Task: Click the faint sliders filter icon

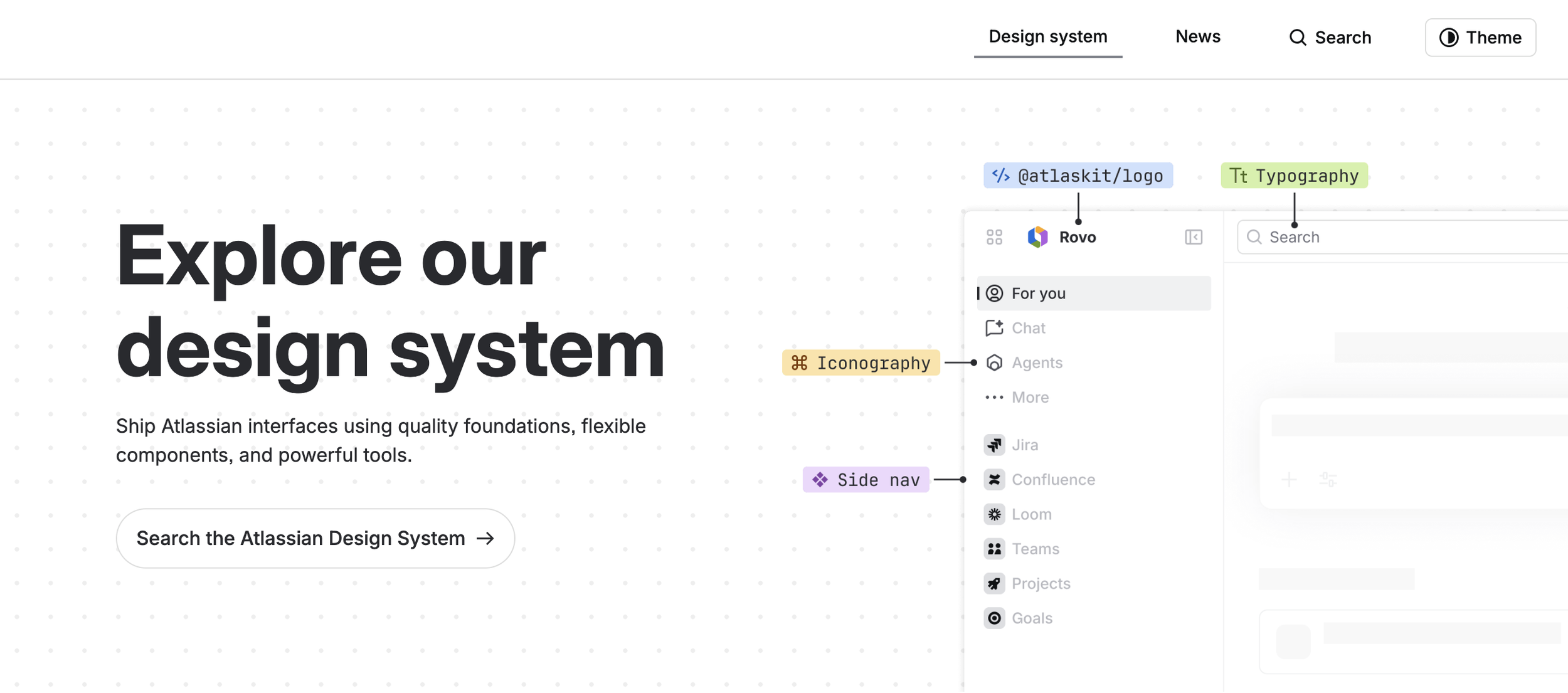Action: click(1328, 480)
